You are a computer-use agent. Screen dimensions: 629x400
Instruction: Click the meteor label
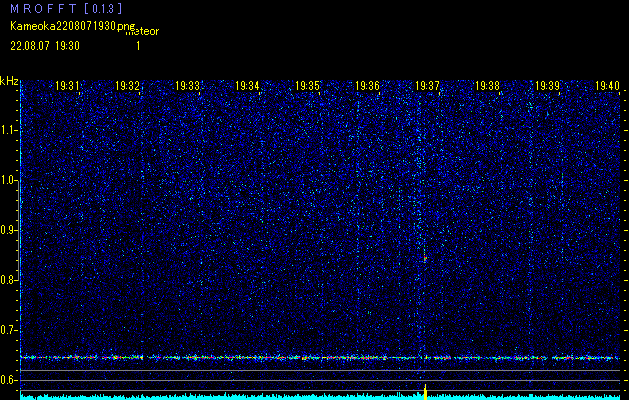click(x=142, y=32)
